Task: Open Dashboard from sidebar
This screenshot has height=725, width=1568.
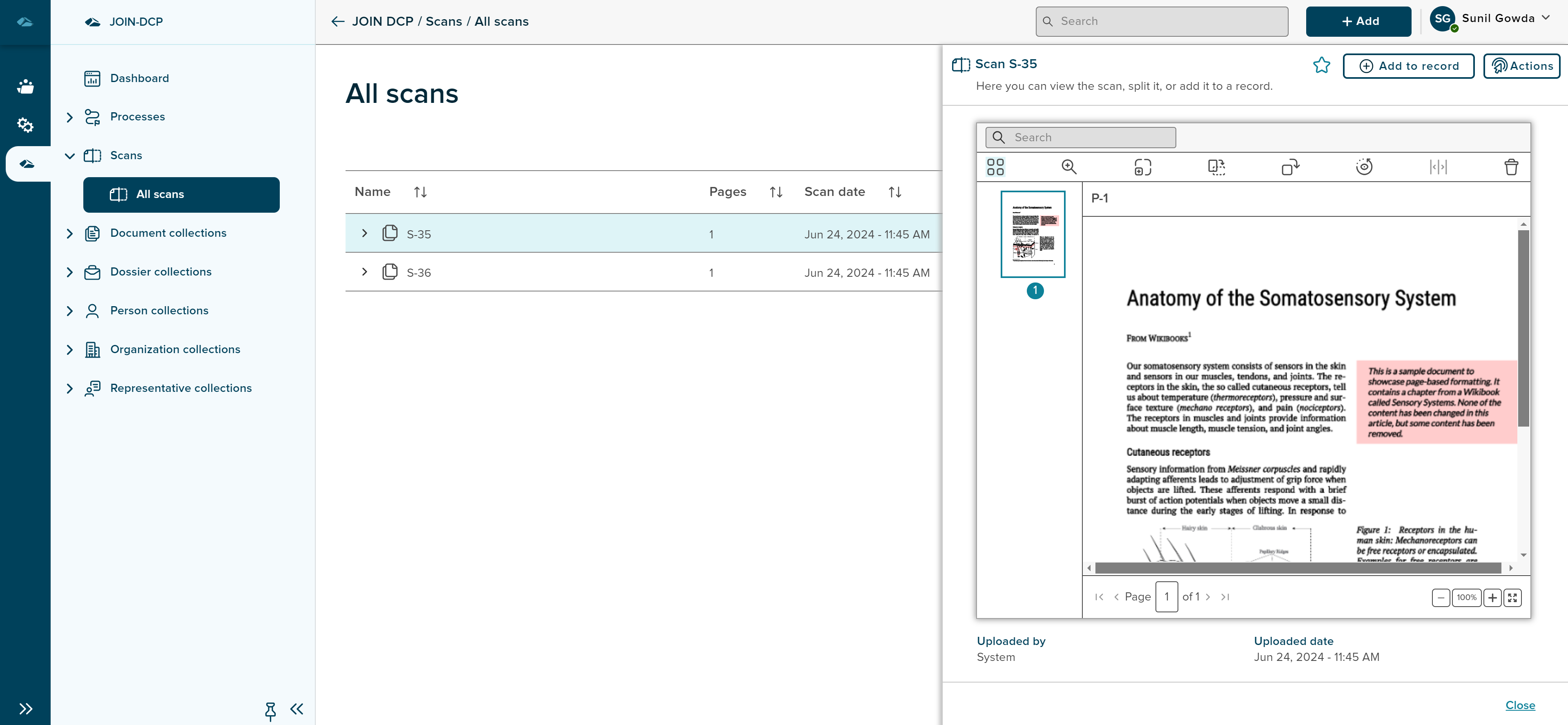Action: (x=139, y=78)
